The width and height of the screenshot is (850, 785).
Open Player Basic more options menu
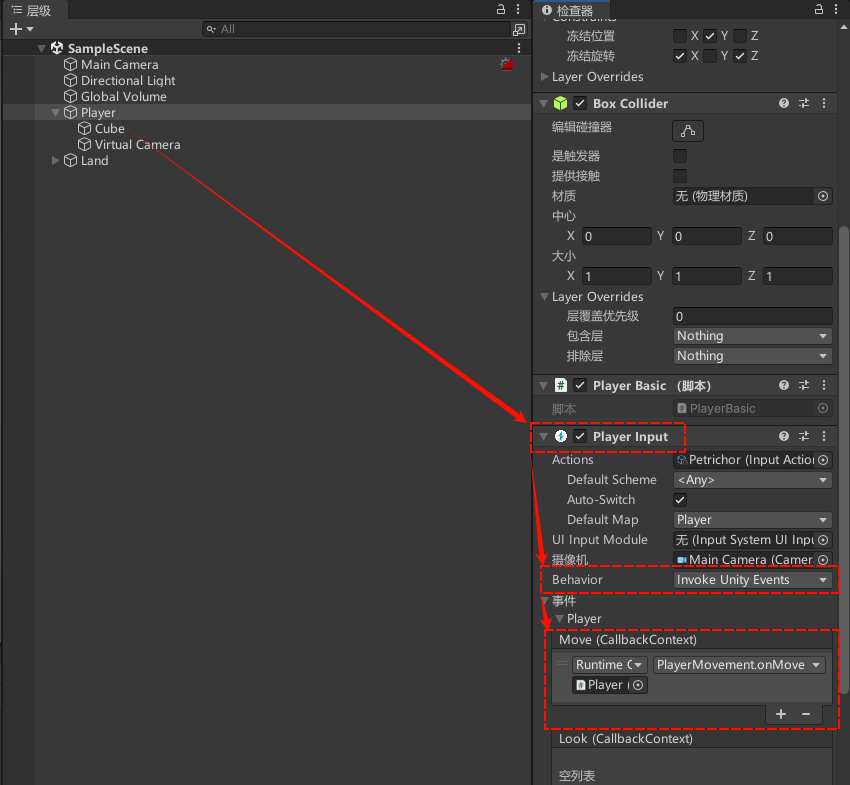[x=824, y=385]
